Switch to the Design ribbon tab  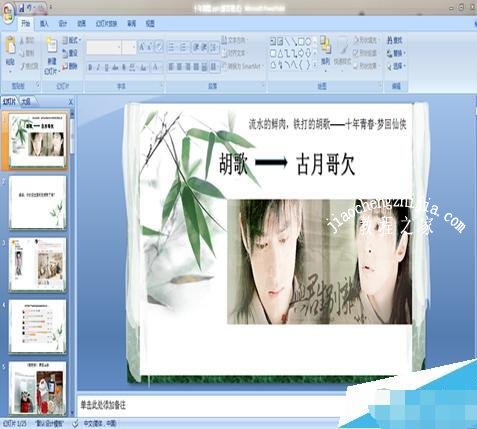(x=63, y=24)
